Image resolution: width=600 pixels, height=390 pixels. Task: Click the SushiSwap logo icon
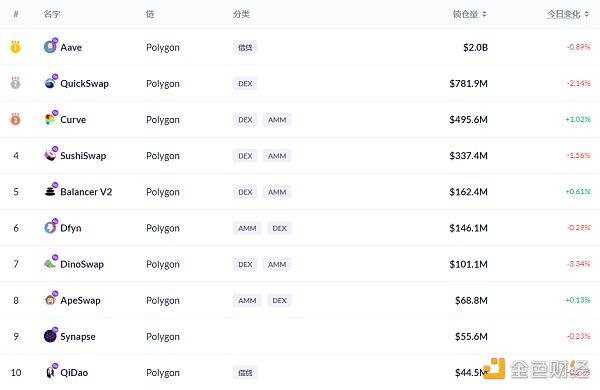pyautogui.click(x=50, y=155)
